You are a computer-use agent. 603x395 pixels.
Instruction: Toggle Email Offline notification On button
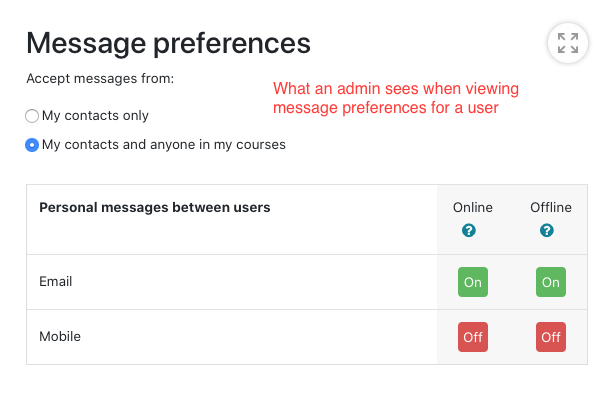551,282
